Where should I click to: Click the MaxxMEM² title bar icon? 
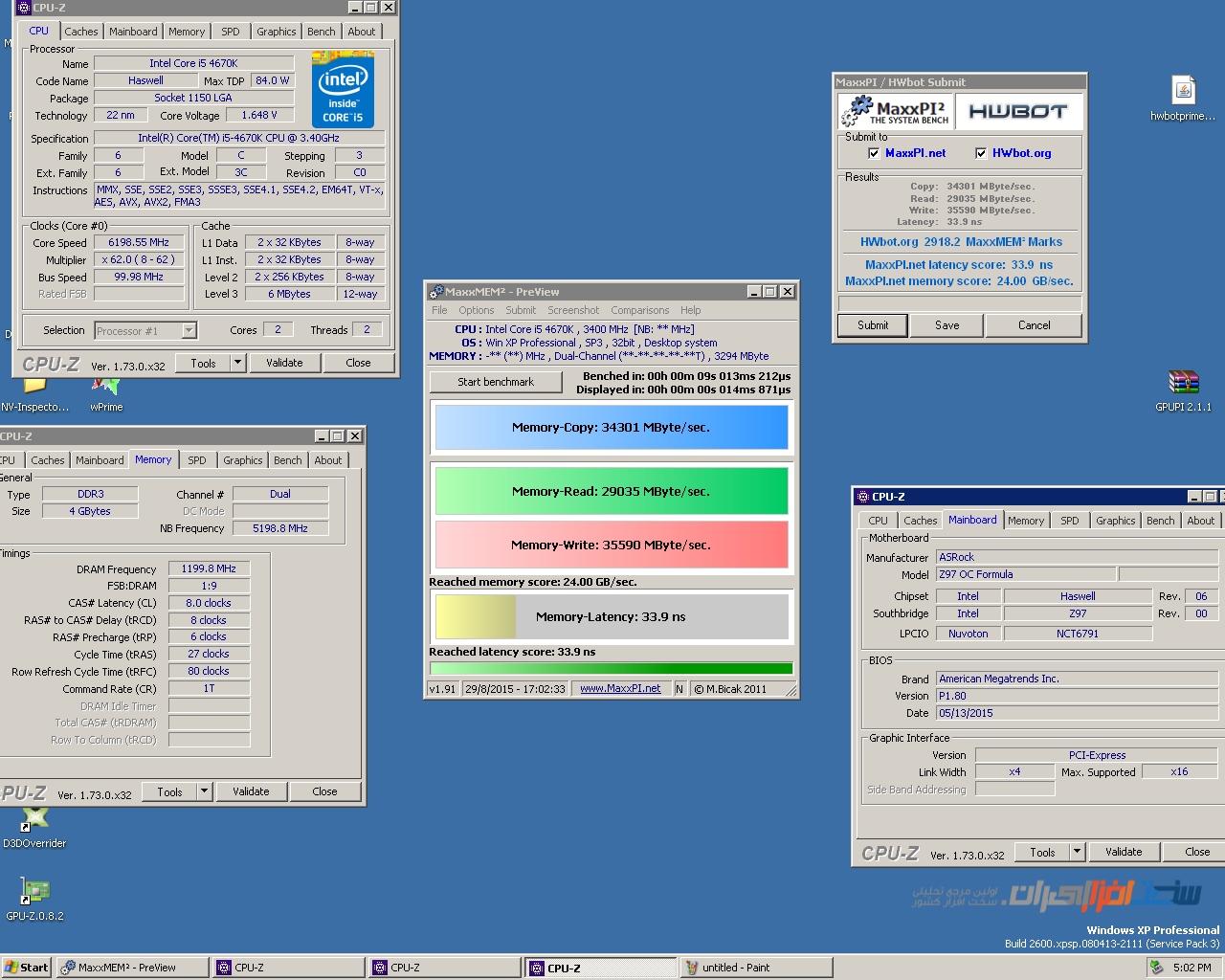[x=436, y=292]
